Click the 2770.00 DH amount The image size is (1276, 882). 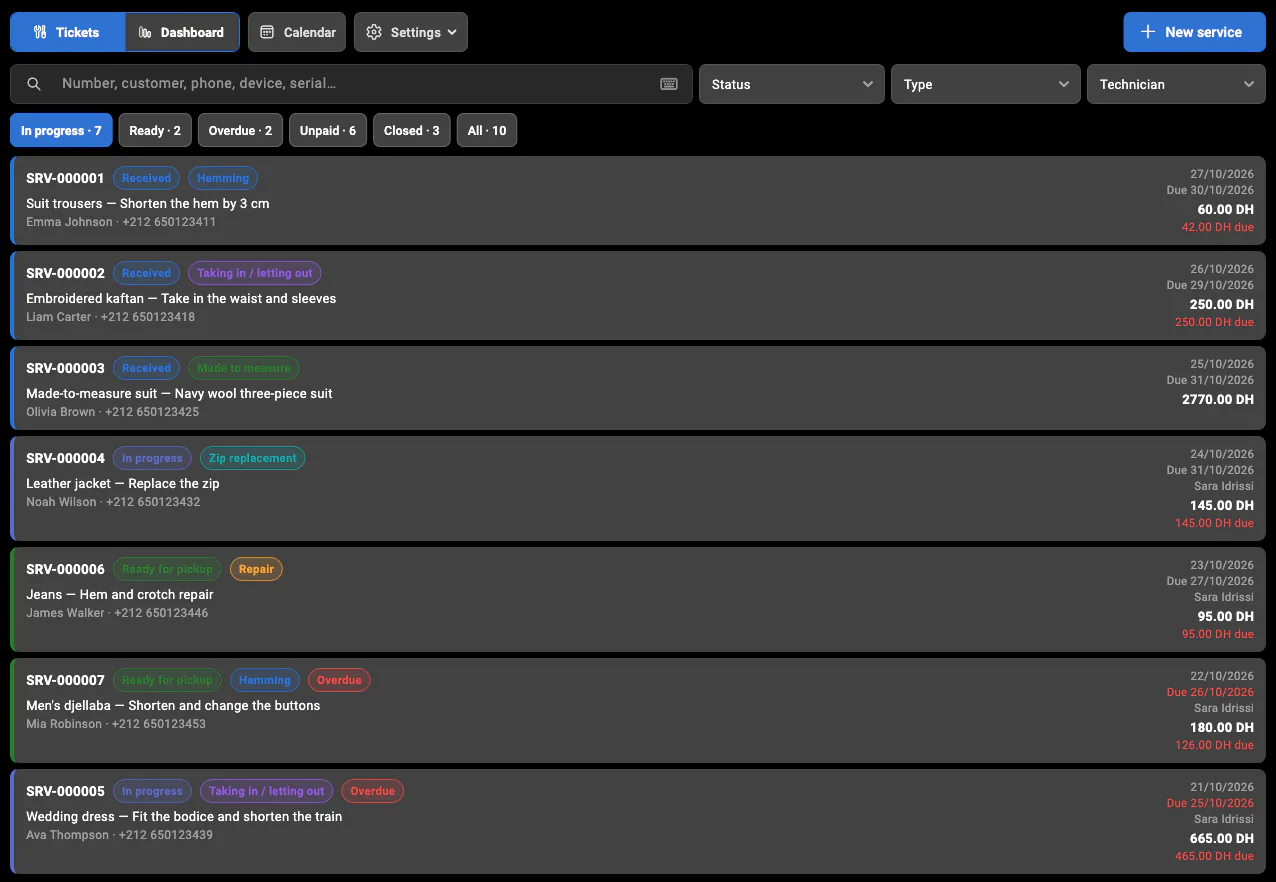tap(1217, 399)
